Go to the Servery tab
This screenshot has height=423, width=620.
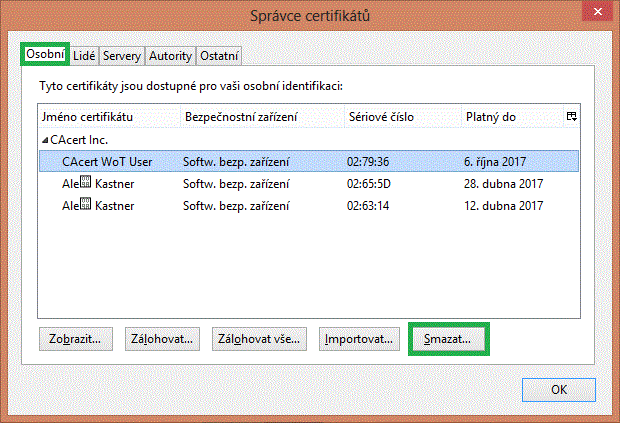click(x=122, y=56)
